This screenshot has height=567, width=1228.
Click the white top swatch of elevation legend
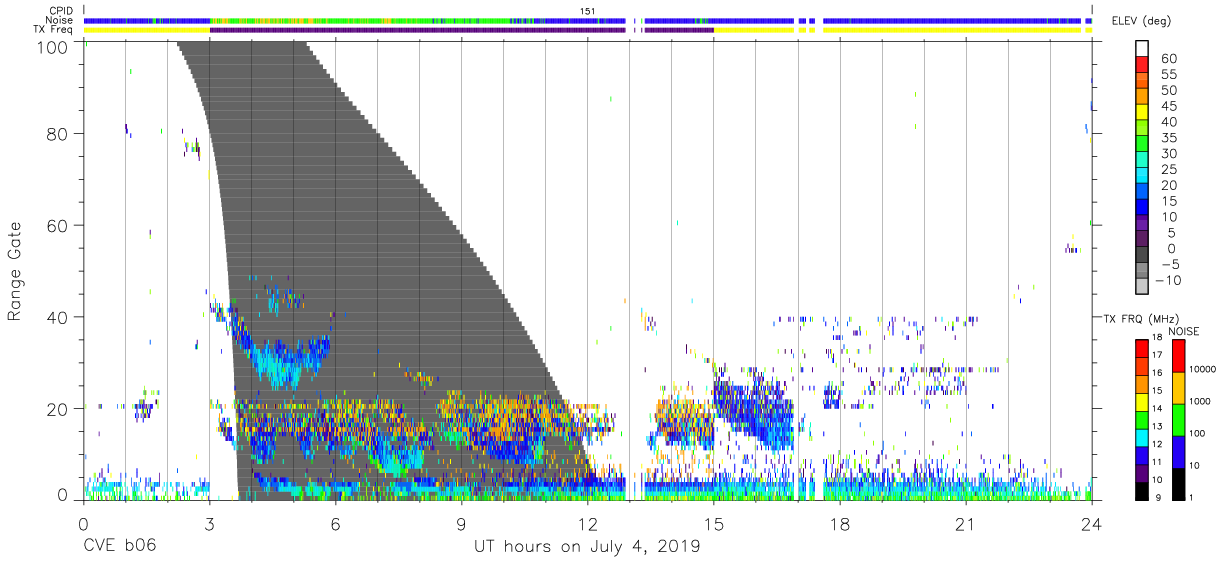click(x=1140, y=48)
